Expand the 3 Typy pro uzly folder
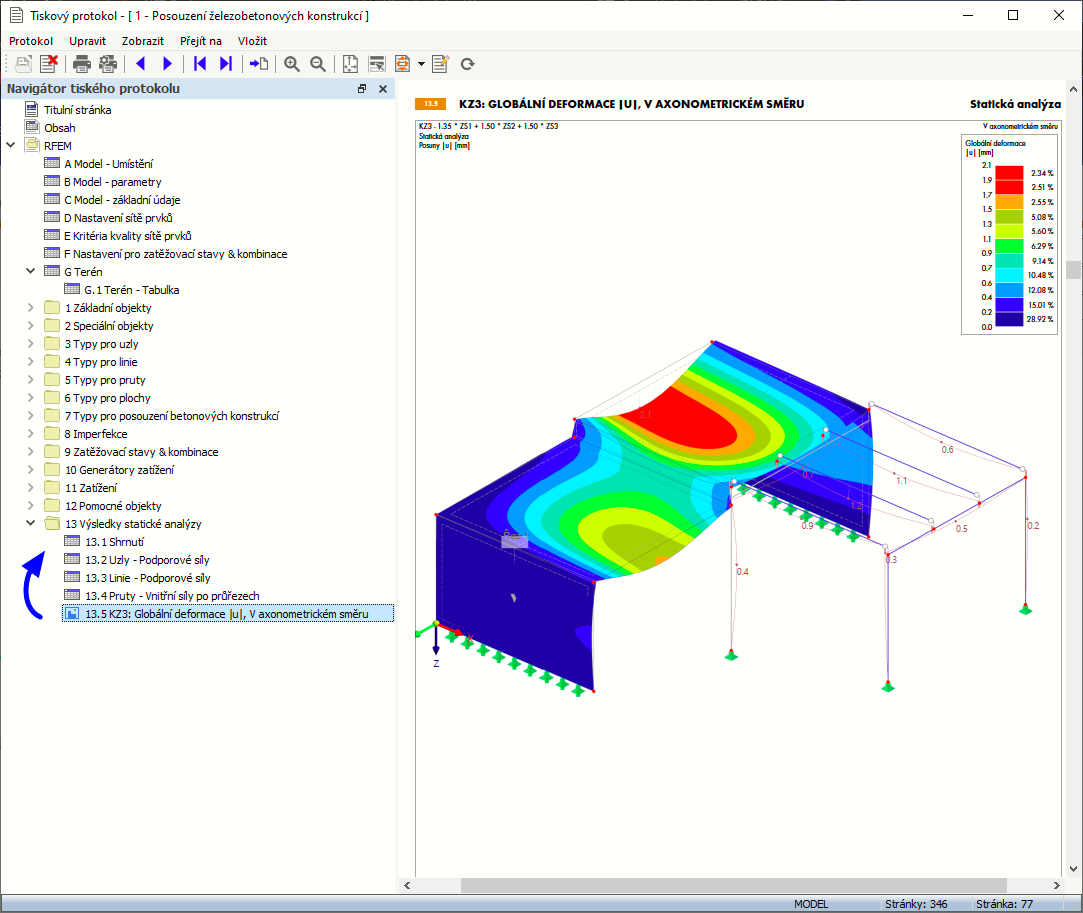The image size is (1083, 913). point(30,343)
